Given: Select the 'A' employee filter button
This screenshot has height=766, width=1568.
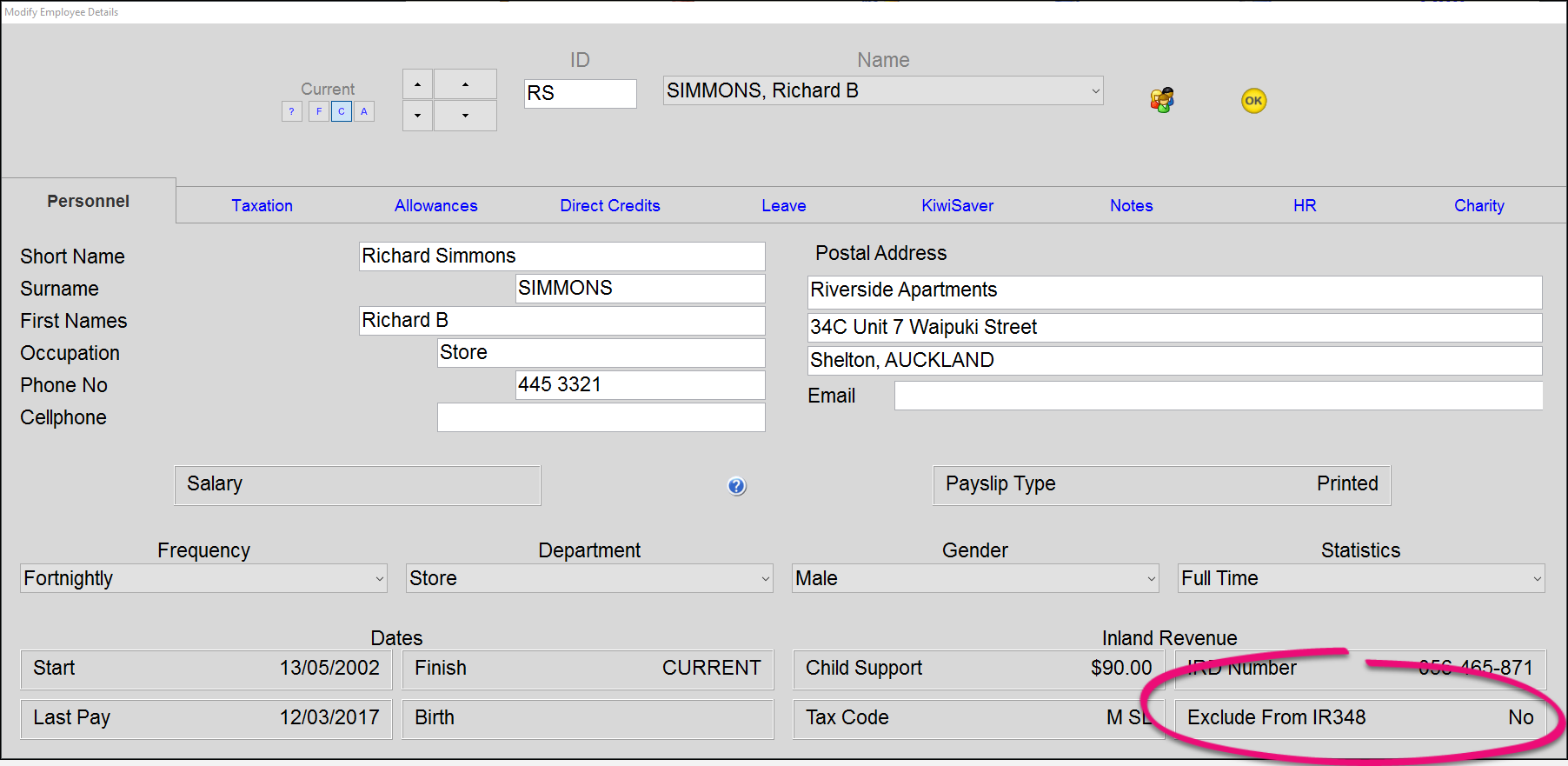Looking at the screenshot, I should (x=364, y=111).
